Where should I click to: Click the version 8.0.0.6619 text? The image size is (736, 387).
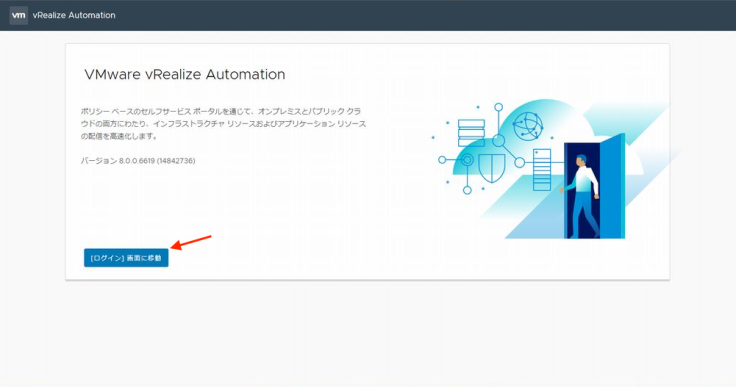(x=138, y=161)
